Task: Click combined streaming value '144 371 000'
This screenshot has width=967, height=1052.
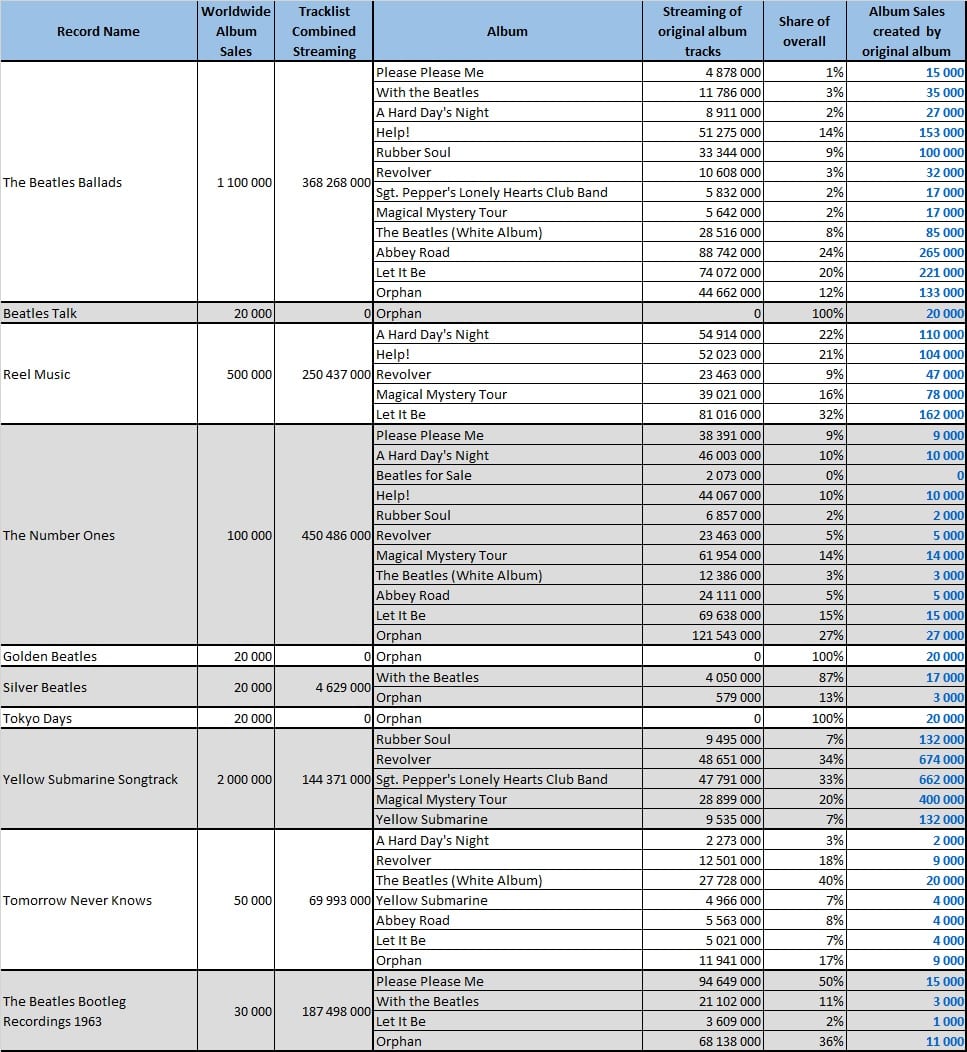Action: (x=336, y=780)
